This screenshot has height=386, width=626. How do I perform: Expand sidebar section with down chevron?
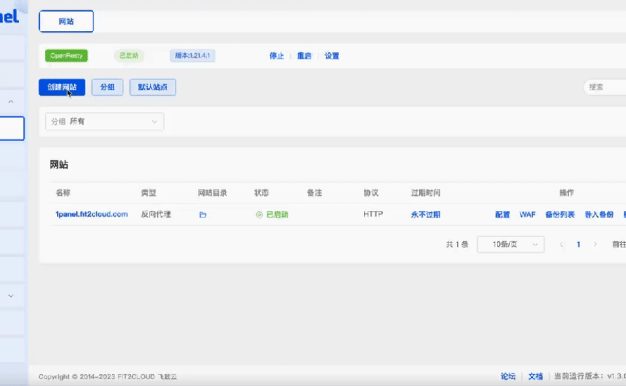[x=11, y=296]
